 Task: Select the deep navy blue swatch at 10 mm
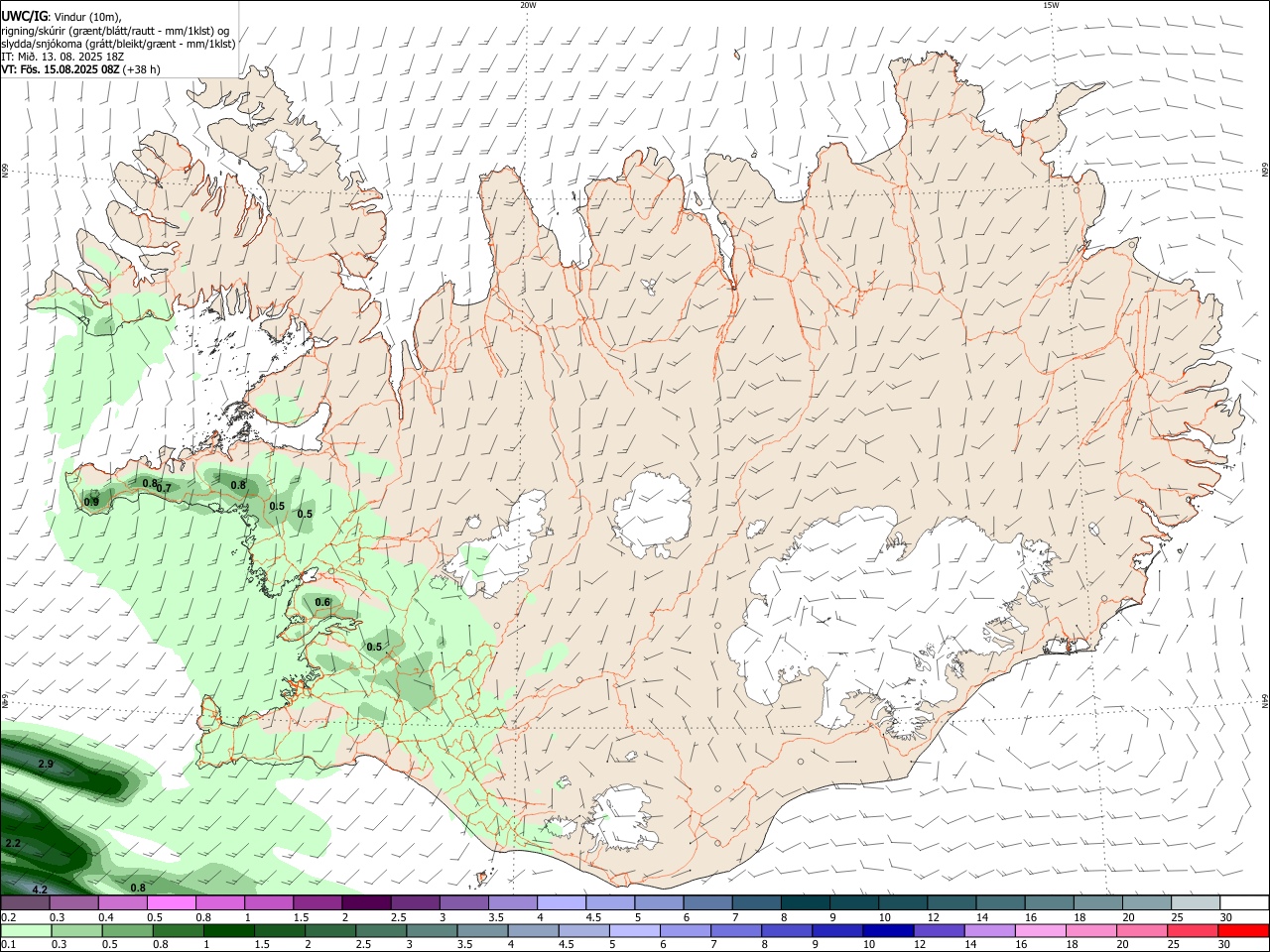point(887,931)
